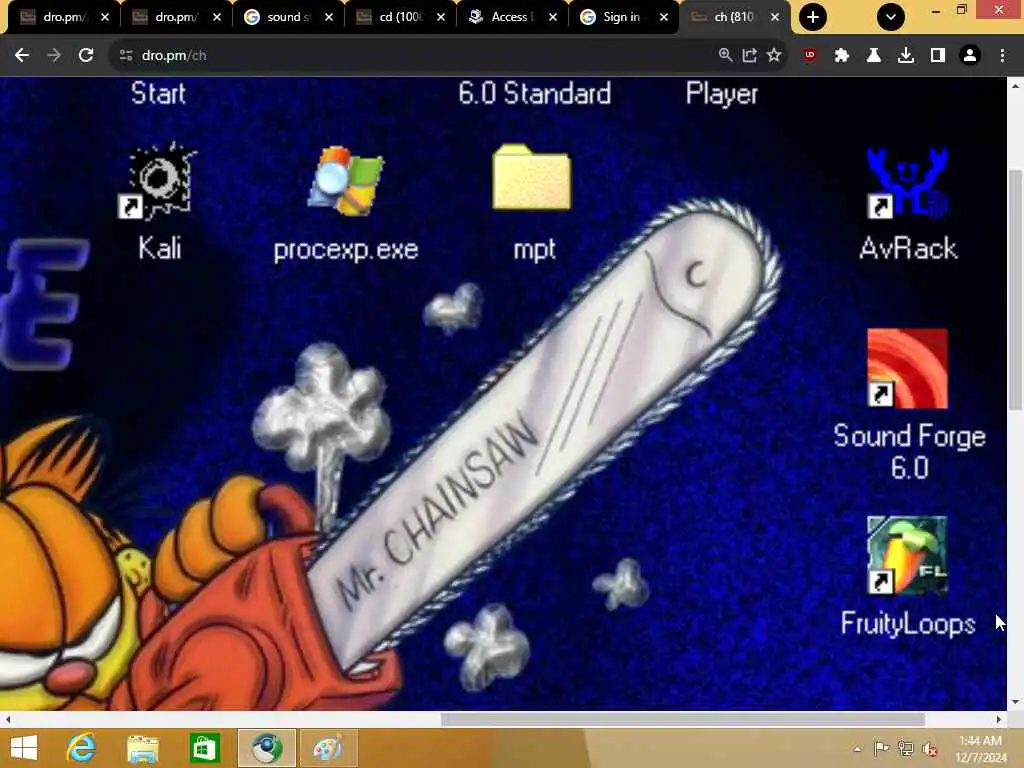This screenshot has width=1024, height=768.
Task: Switch to the sound search tab
Action: [288, 17]
